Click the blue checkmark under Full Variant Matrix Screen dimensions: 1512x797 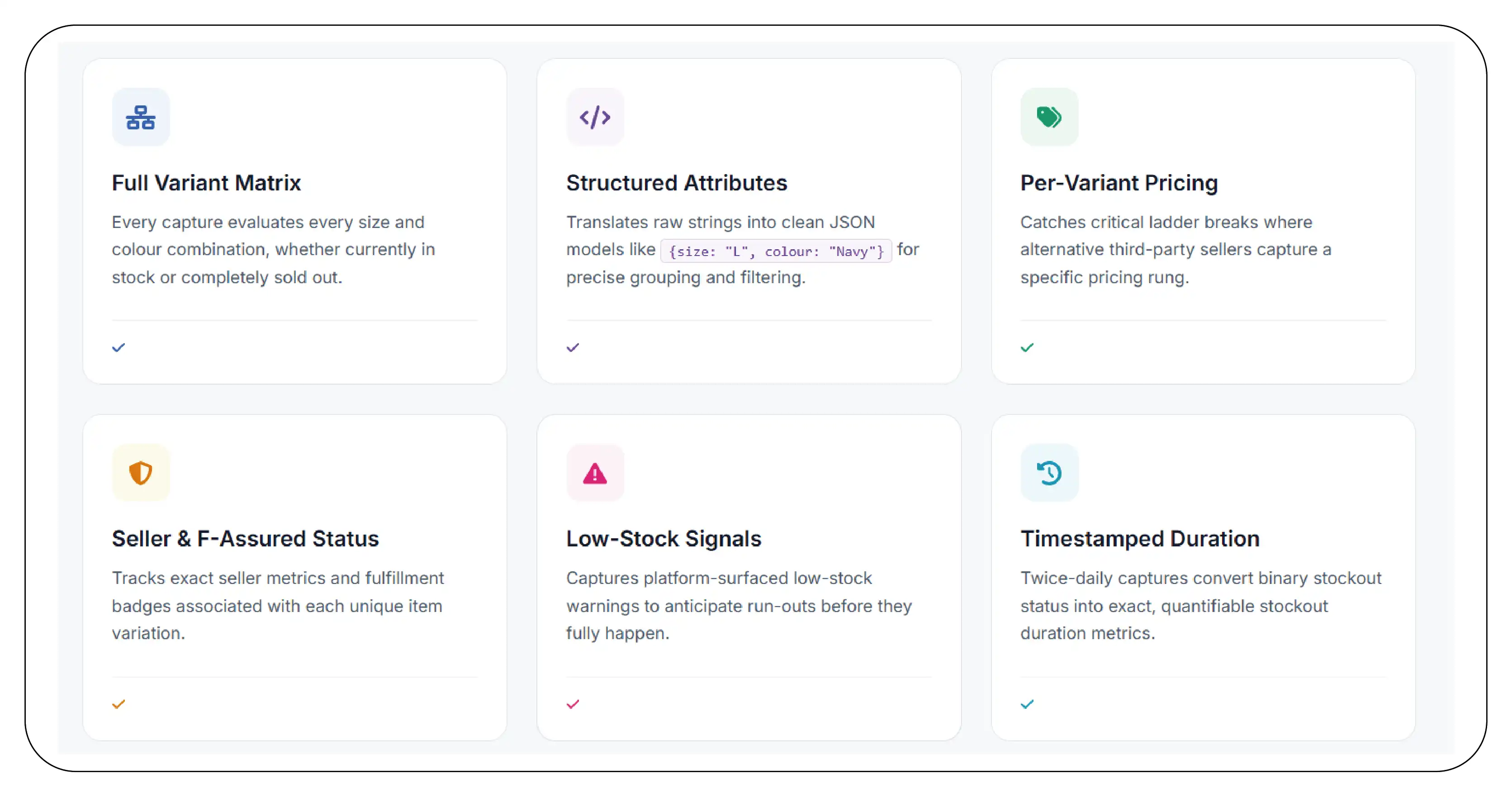pyautogui.click(x=118, y=347)
